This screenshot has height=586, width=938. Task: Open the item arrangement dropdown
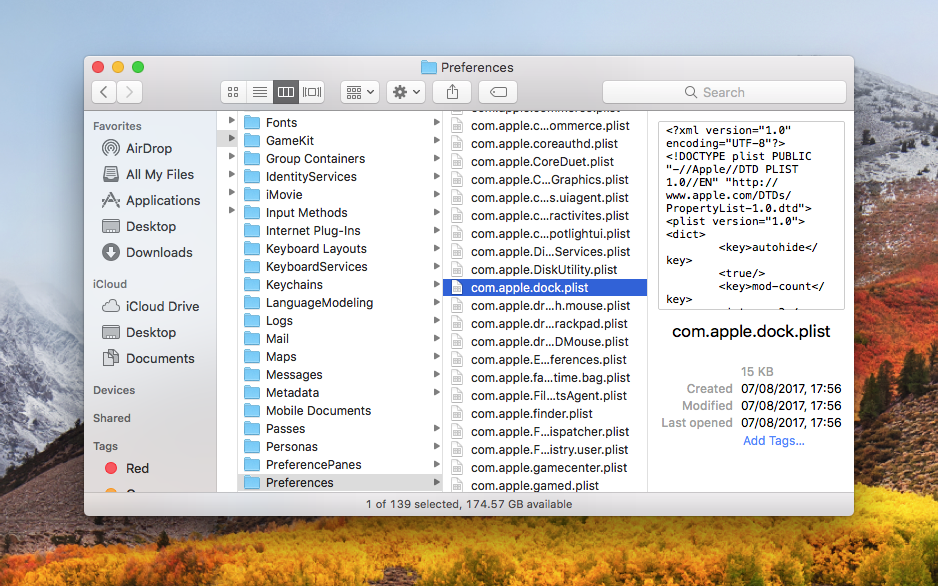click(360, 92)
